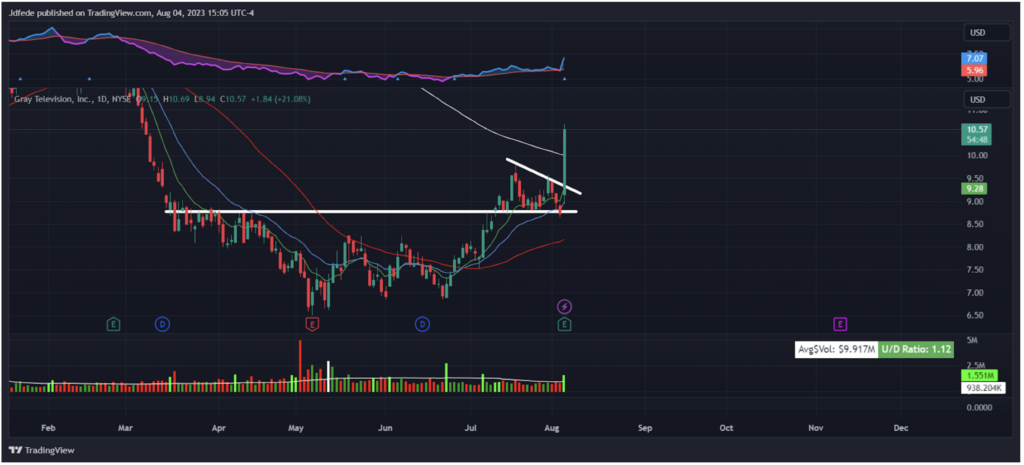Open the purple lightning news marker

coord(564,304)
